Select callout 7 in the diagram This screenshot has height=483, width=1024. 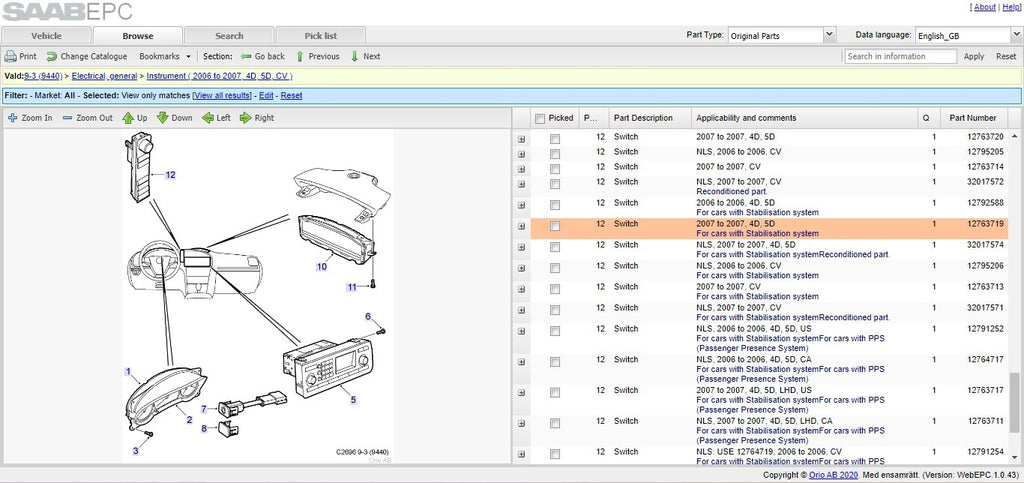pos(204,409)
